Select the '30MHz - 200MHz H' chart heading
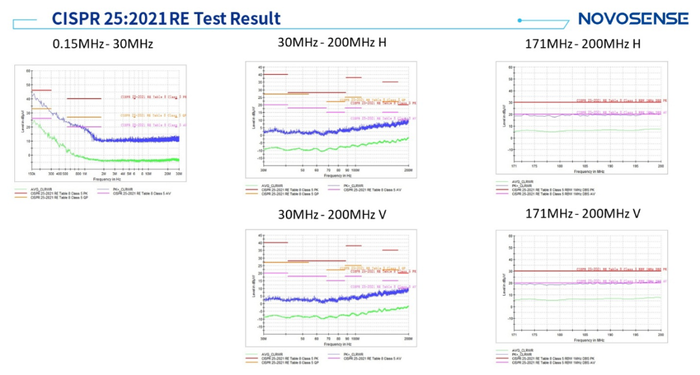 tap(332, 42)
